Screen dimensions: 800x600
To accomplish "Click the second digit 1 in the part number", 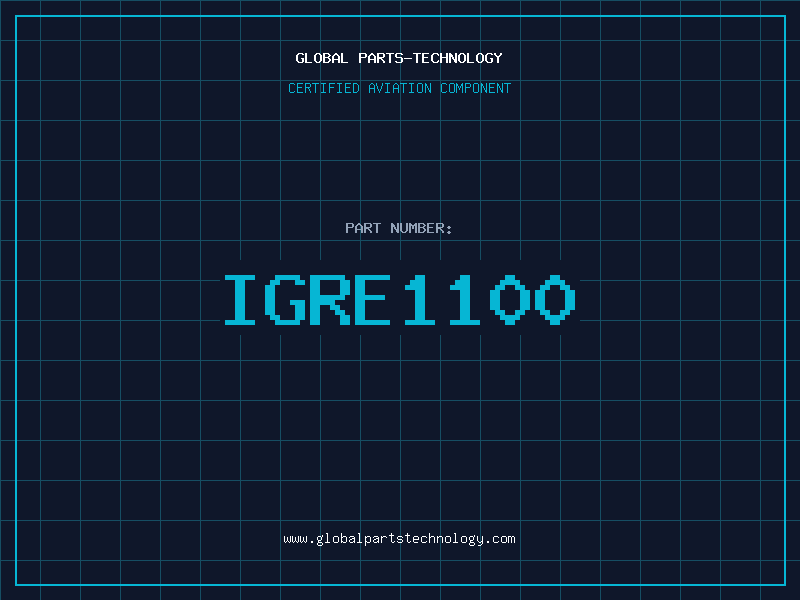I will 466,300.
